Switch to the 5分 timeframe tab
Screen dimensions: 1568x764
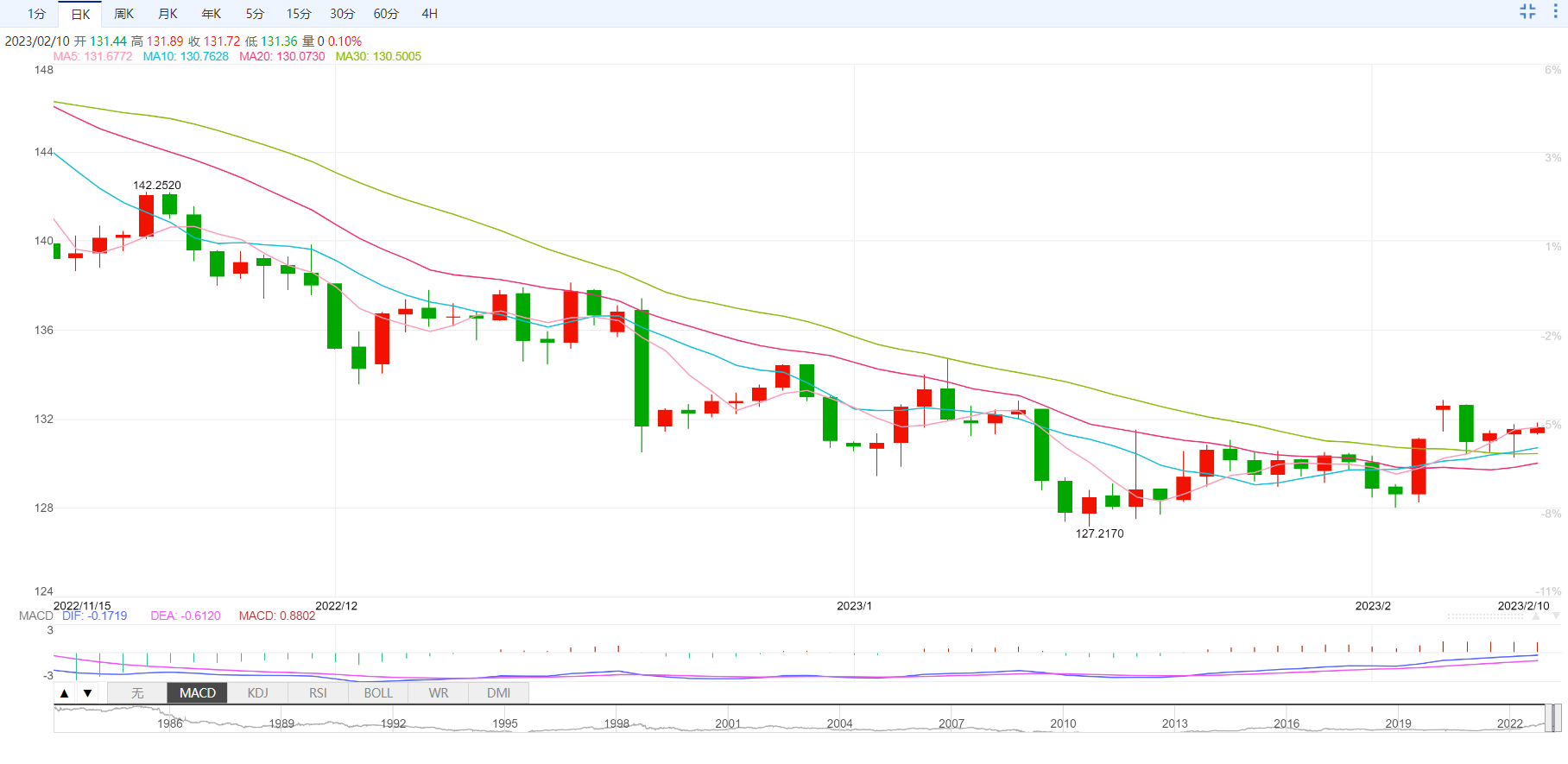(x=255, y=14)
